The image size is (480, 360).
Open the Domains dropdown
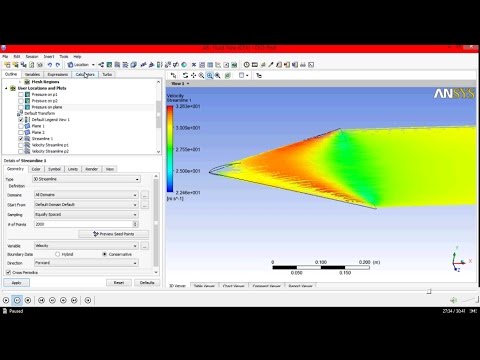86,195
